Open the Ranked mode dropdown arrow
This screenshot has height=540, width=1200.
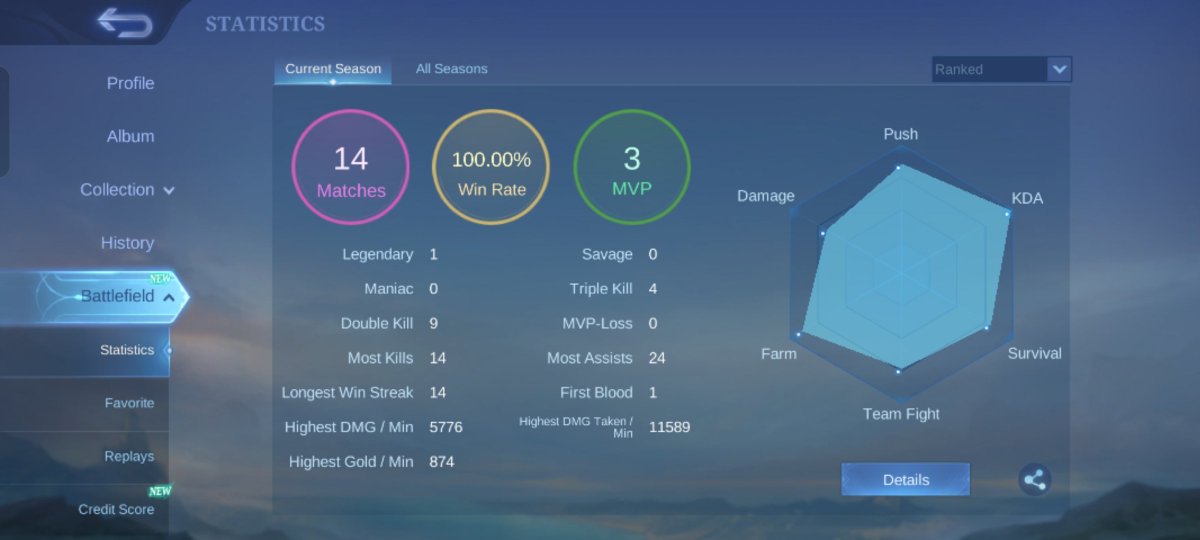1059,69
